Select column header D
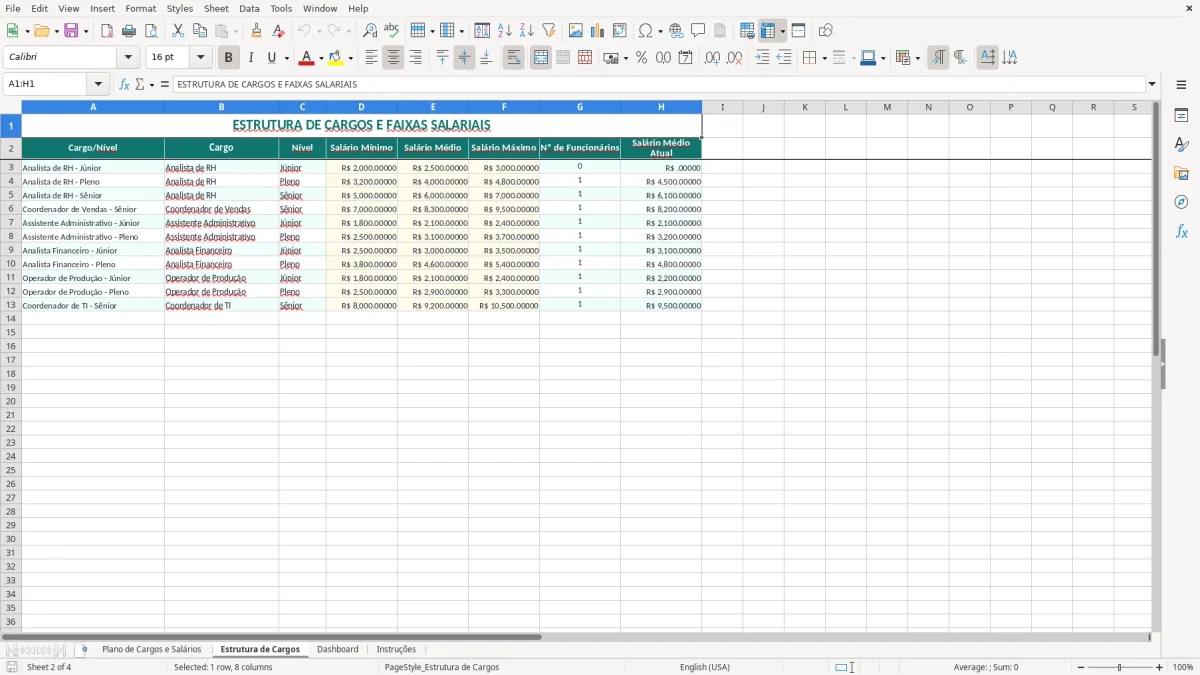The image size is (1200, 675). coord(361,107)
